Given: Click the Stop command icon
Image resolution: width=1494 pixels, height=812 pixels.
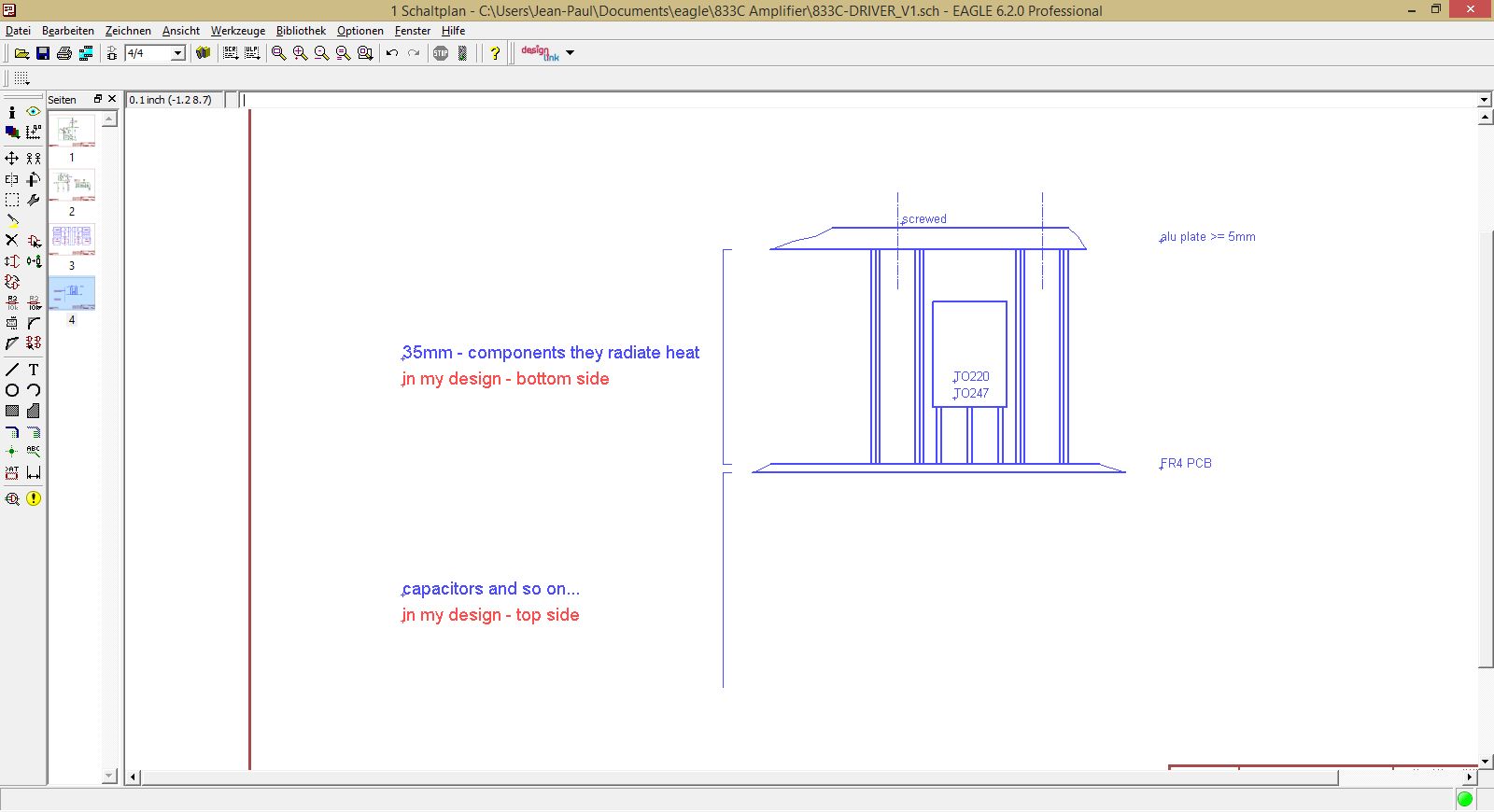Looking at the screenshot, I should tap(441, 53).
